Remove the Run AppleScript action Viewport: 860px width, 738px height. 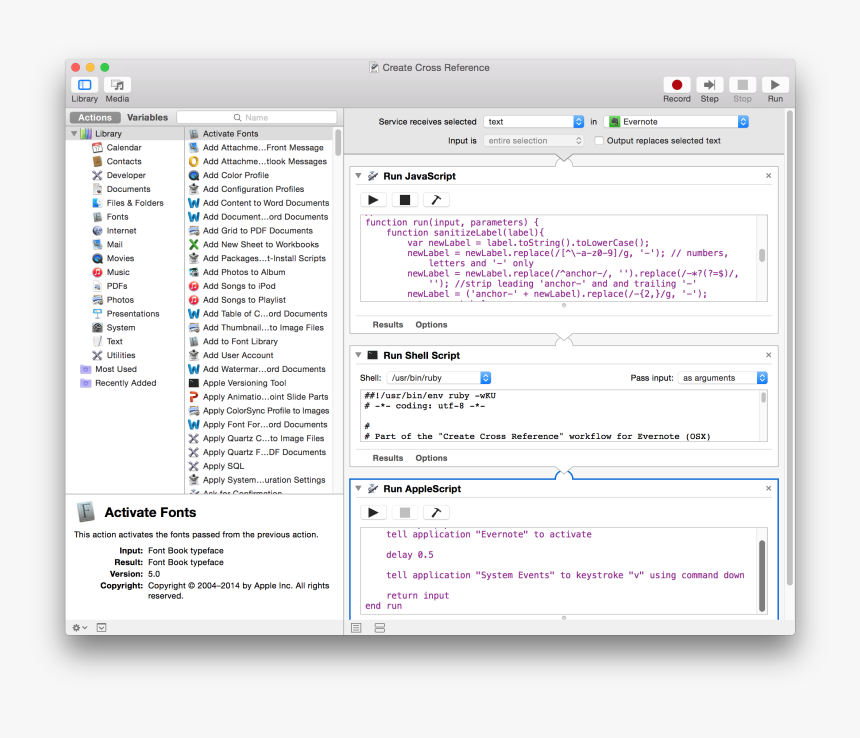[768, 489]
